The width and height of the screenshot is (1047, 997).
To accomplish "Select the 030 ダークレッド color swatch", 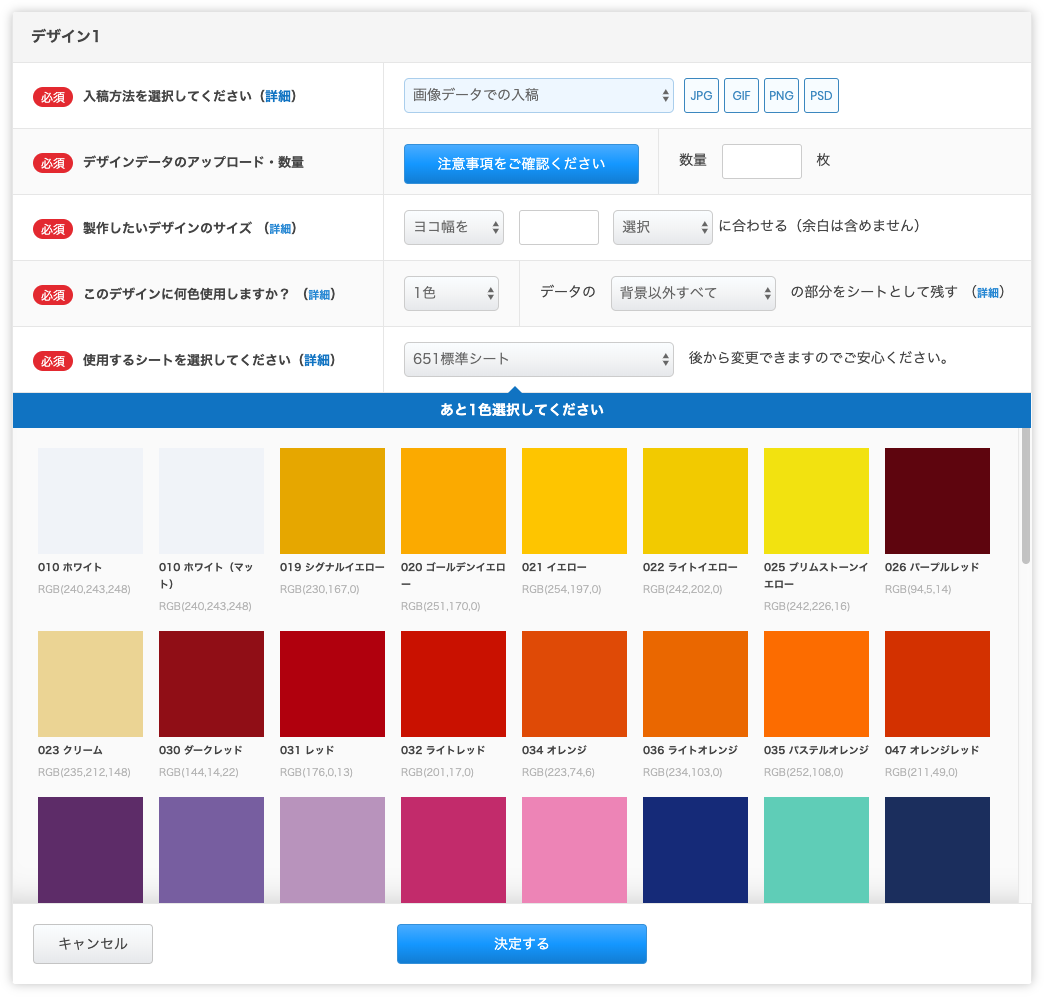I will pos(211,683).
